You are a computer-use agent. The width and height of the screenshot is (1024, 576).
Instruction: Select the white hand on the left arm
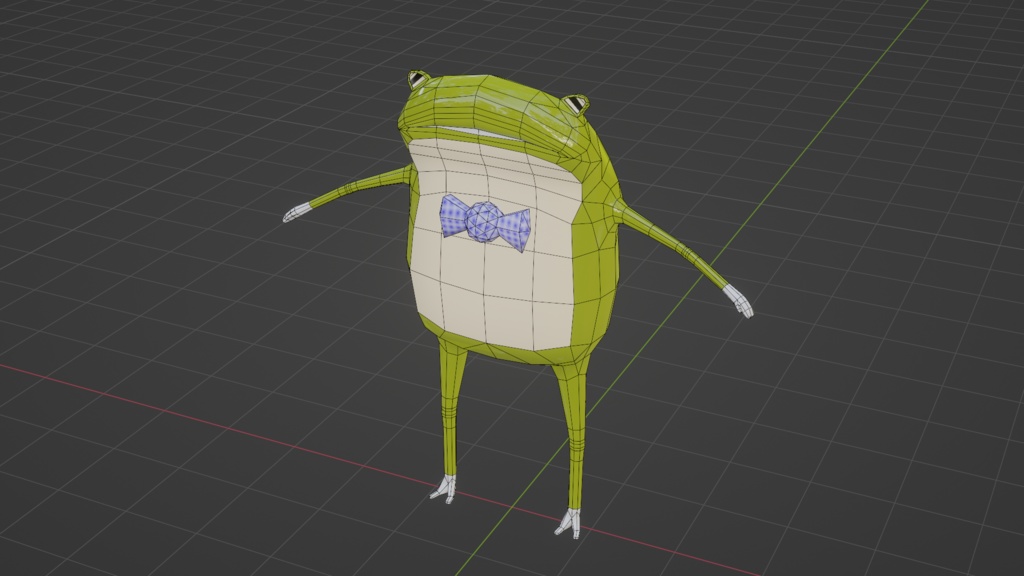(296, 213)
